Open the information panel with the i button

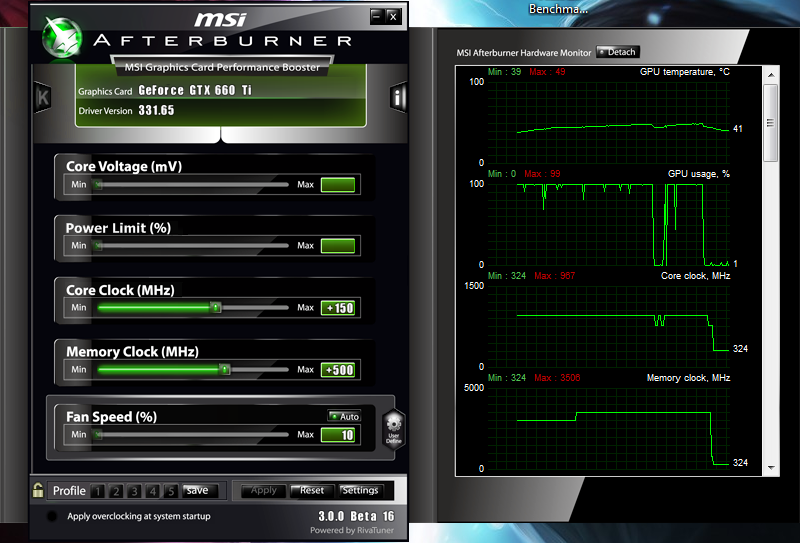(397, 96)
